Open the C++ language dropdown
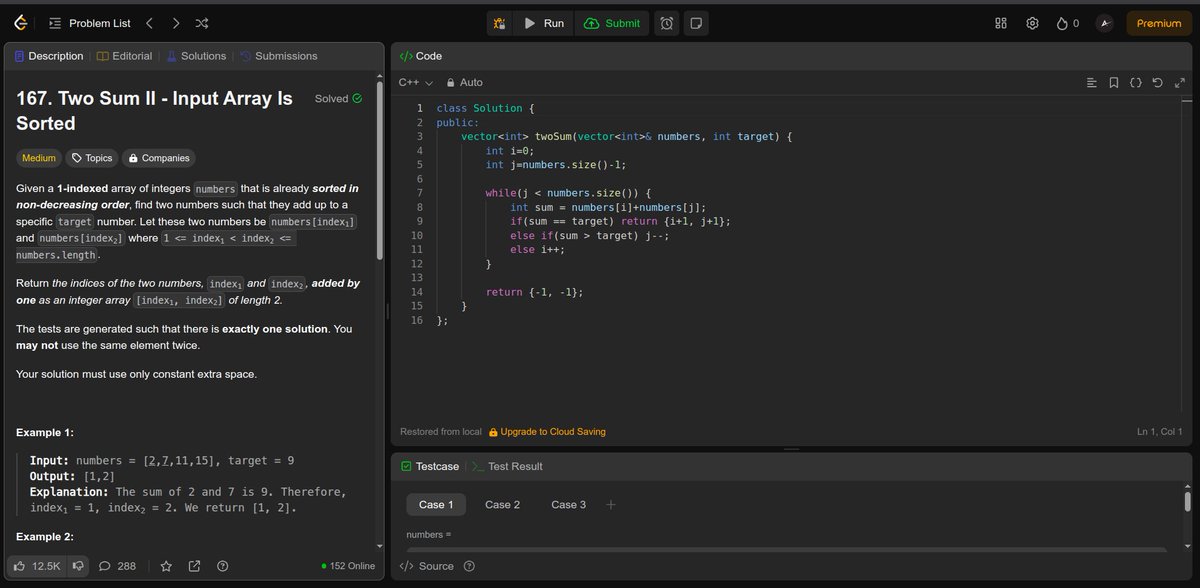The height and width of the screenshot is (588, 1200). 415,82
